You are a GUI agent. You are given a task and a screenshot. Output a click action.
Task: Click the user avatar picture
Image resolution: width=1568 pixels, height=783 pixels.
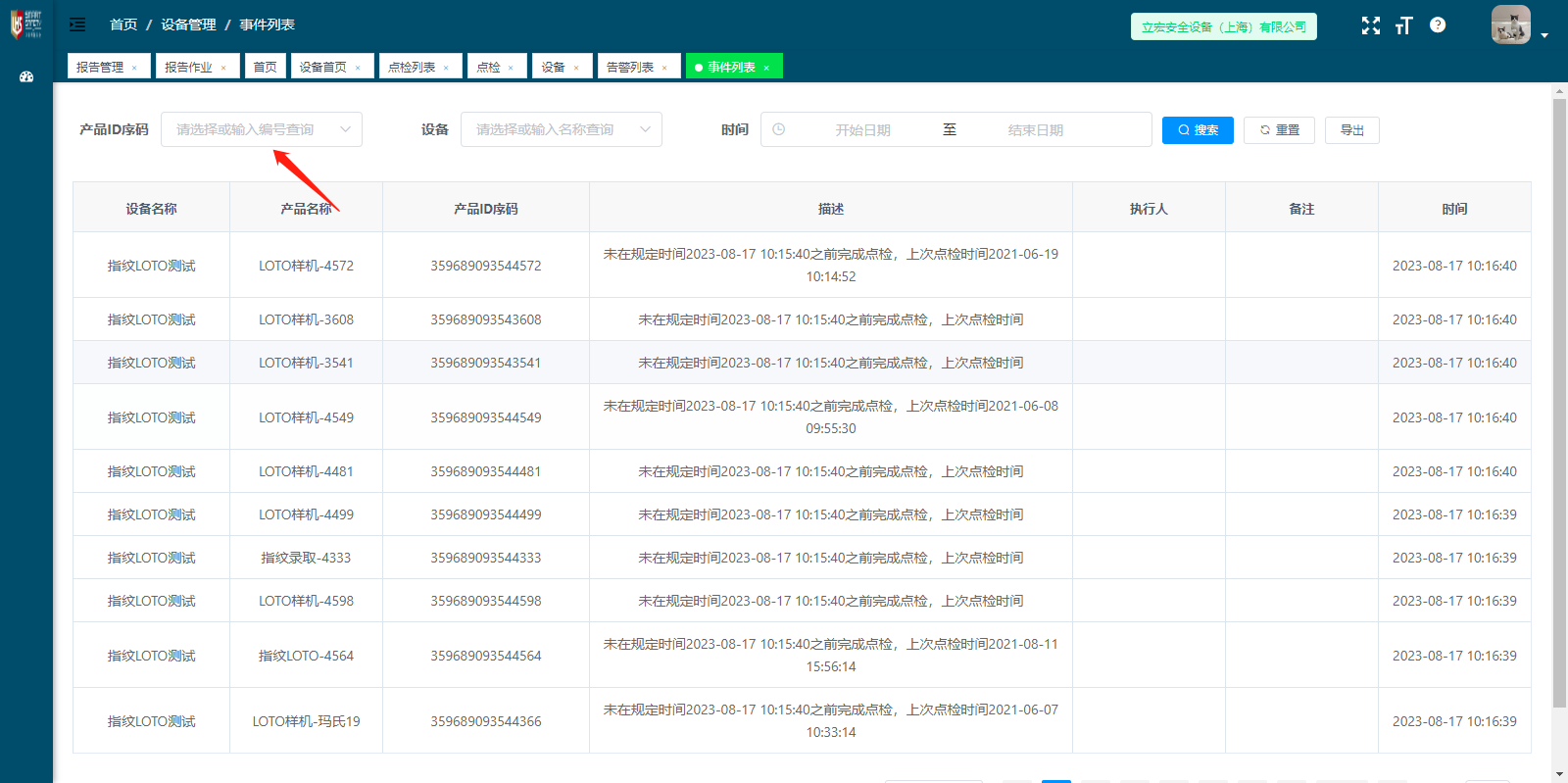click(x=1510, y=25)
